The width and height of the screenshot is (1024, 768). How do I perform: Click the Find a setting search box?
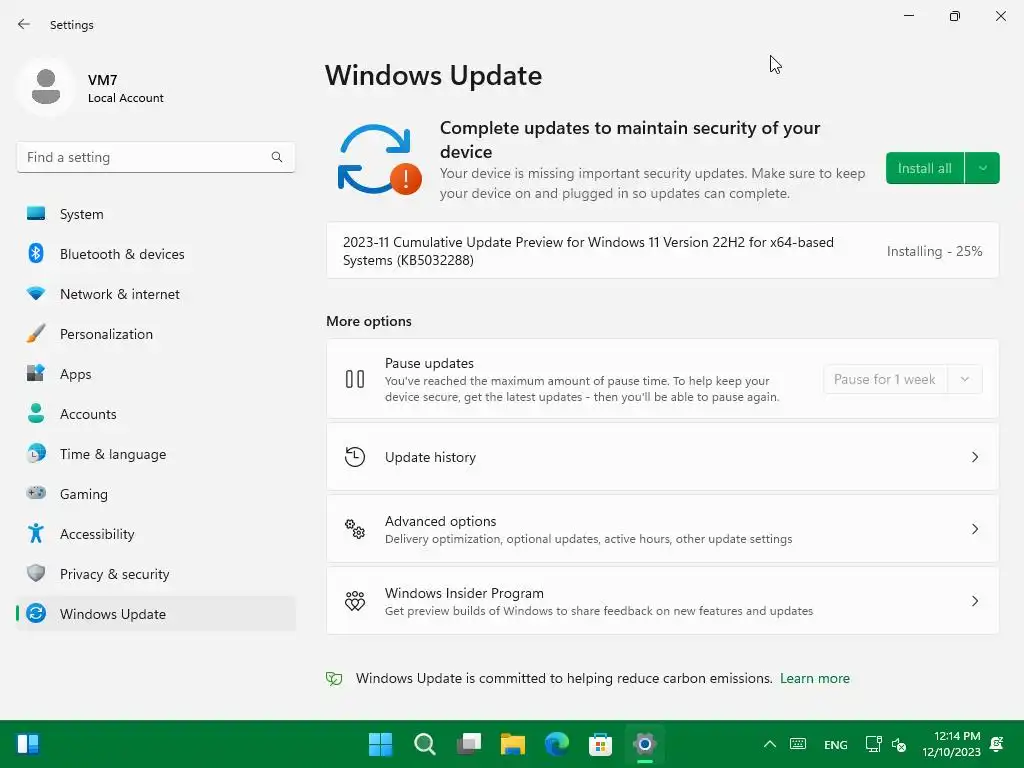tap(155, 157)
